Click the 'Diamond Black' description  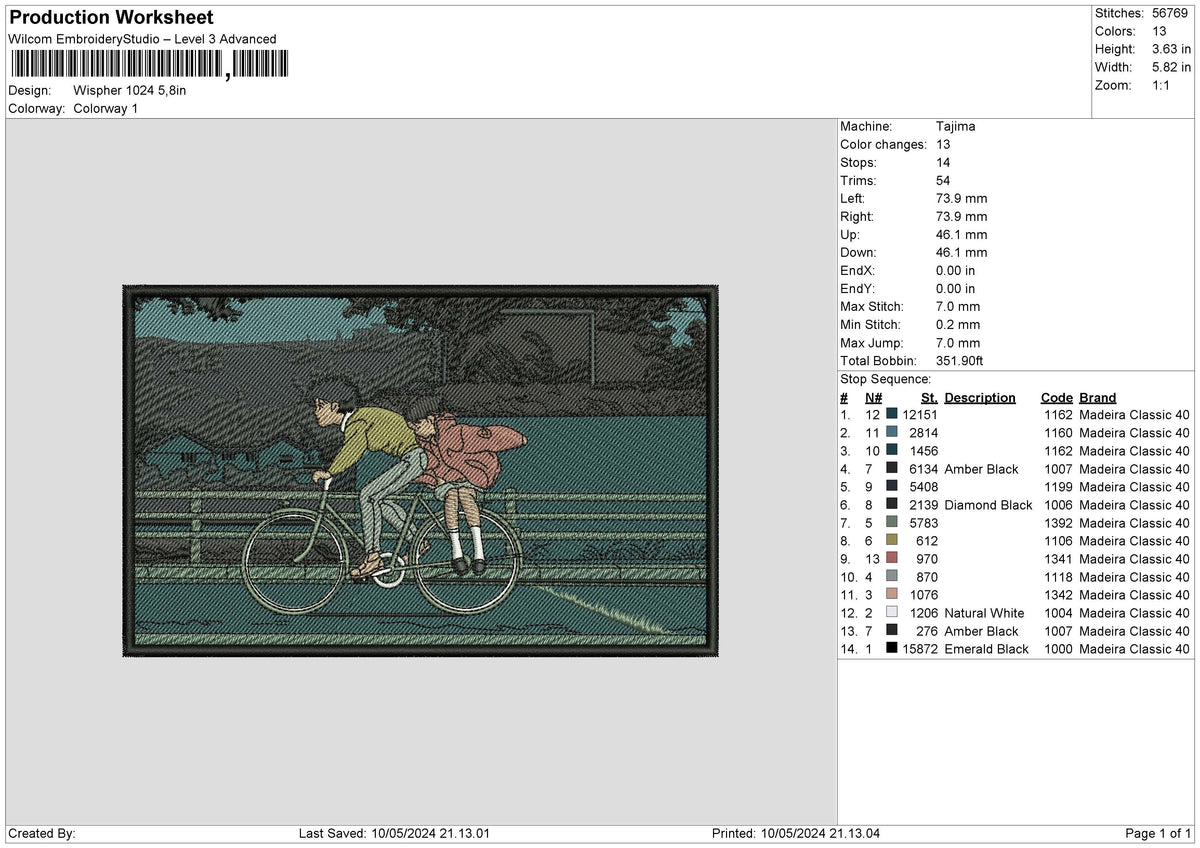coord(988,504)
